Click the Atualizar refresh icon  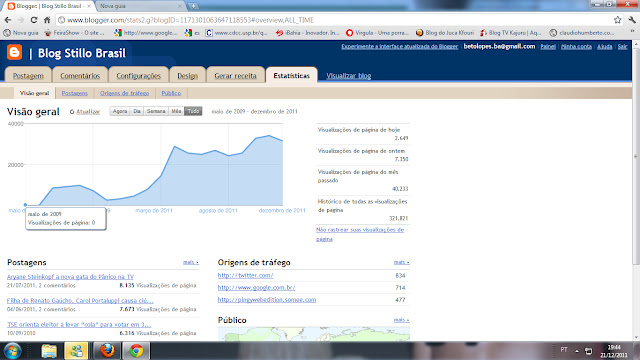[72, 111]
